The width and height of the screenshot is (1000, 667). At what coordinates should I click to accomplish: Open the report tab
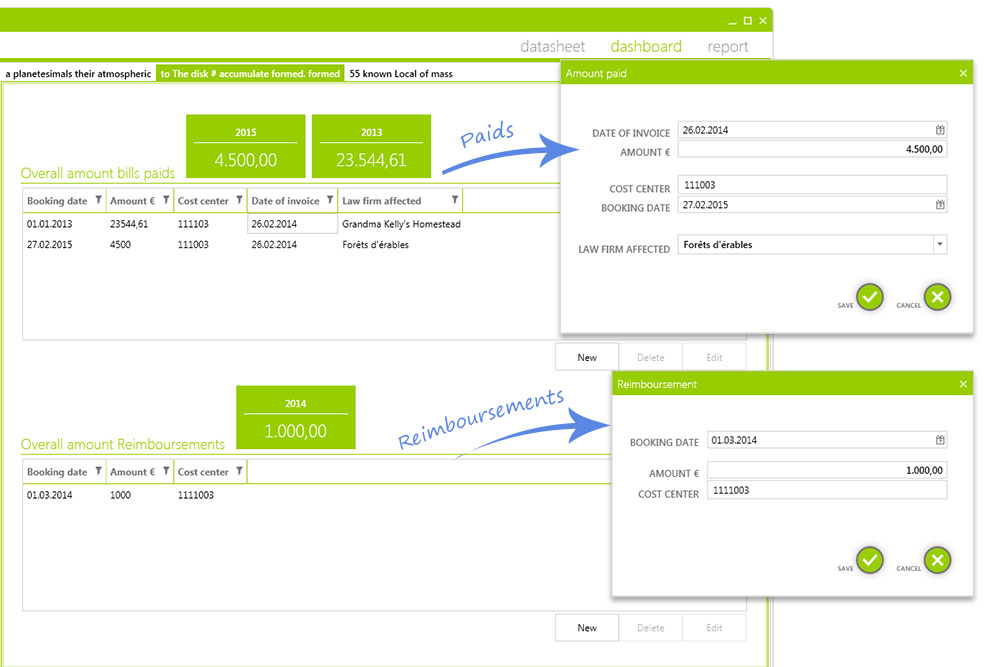point(727,46)
